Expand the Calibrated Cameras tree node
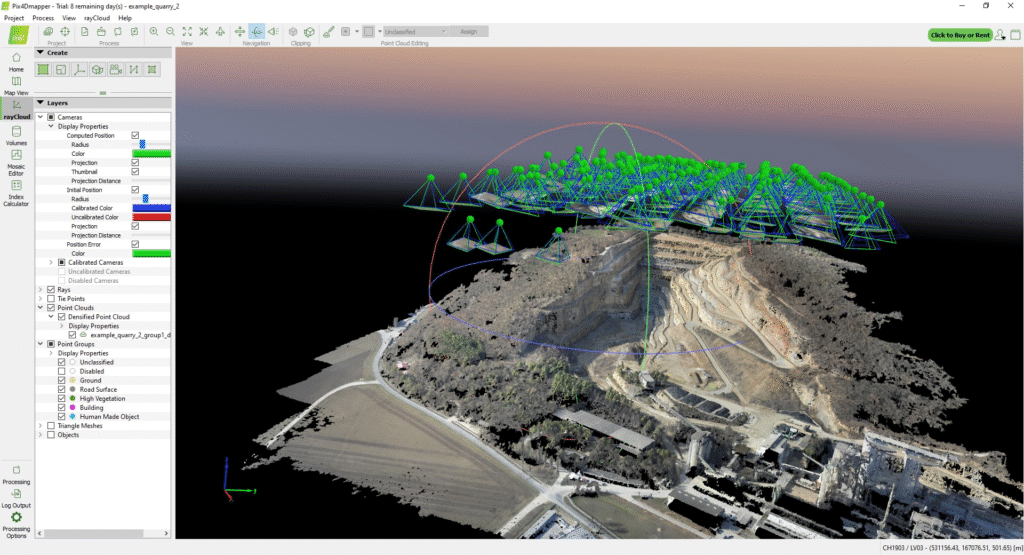The width and height of the screenshot is (1024, 555). (x=51, y=262)
